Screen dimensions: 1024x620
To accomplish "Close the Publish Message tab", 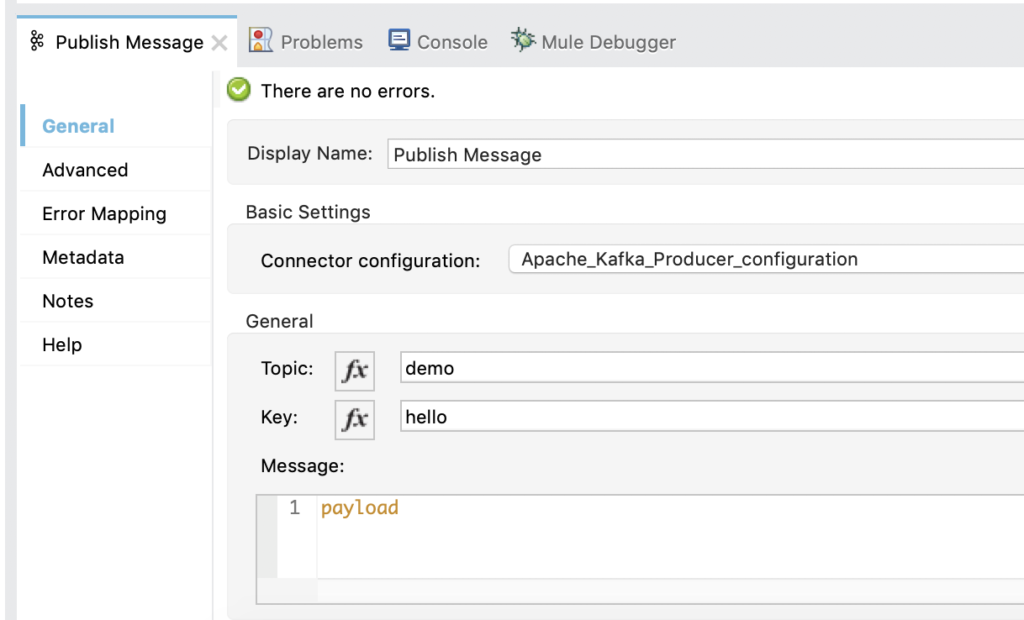I will click(217, 43).
